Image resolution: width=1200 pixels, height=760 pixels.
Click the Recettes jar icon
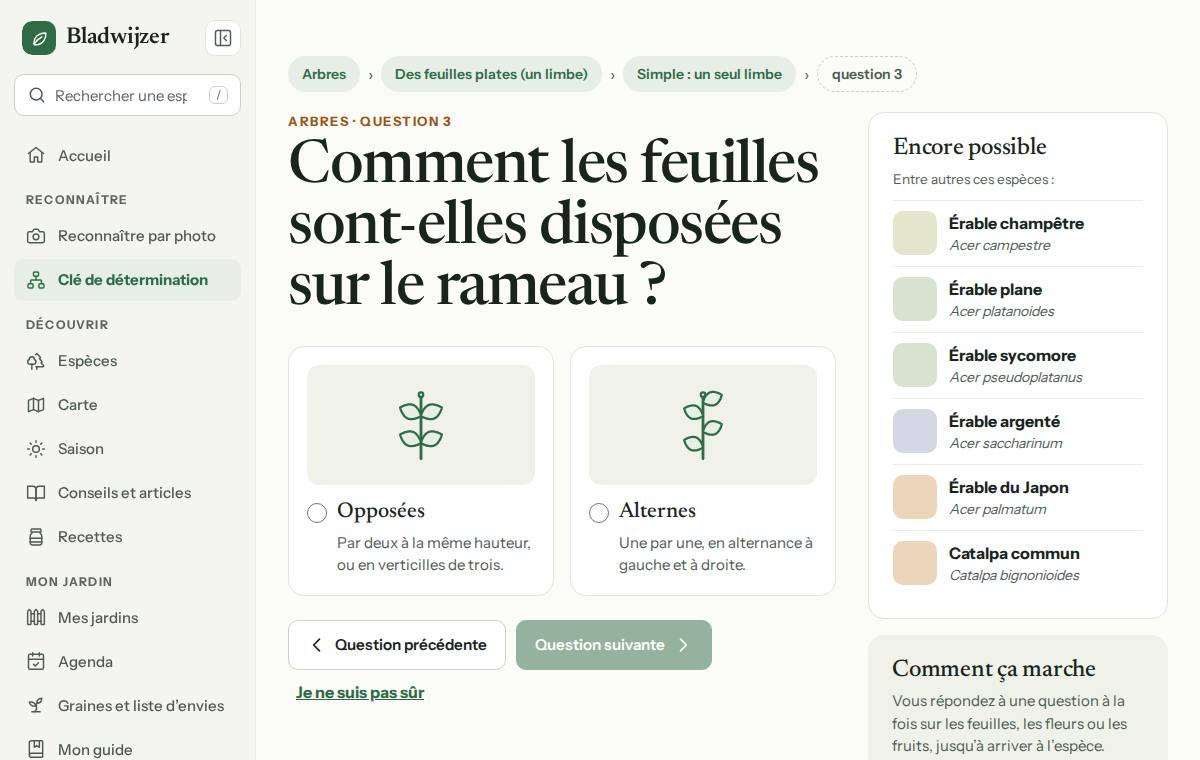coord(36,537)
